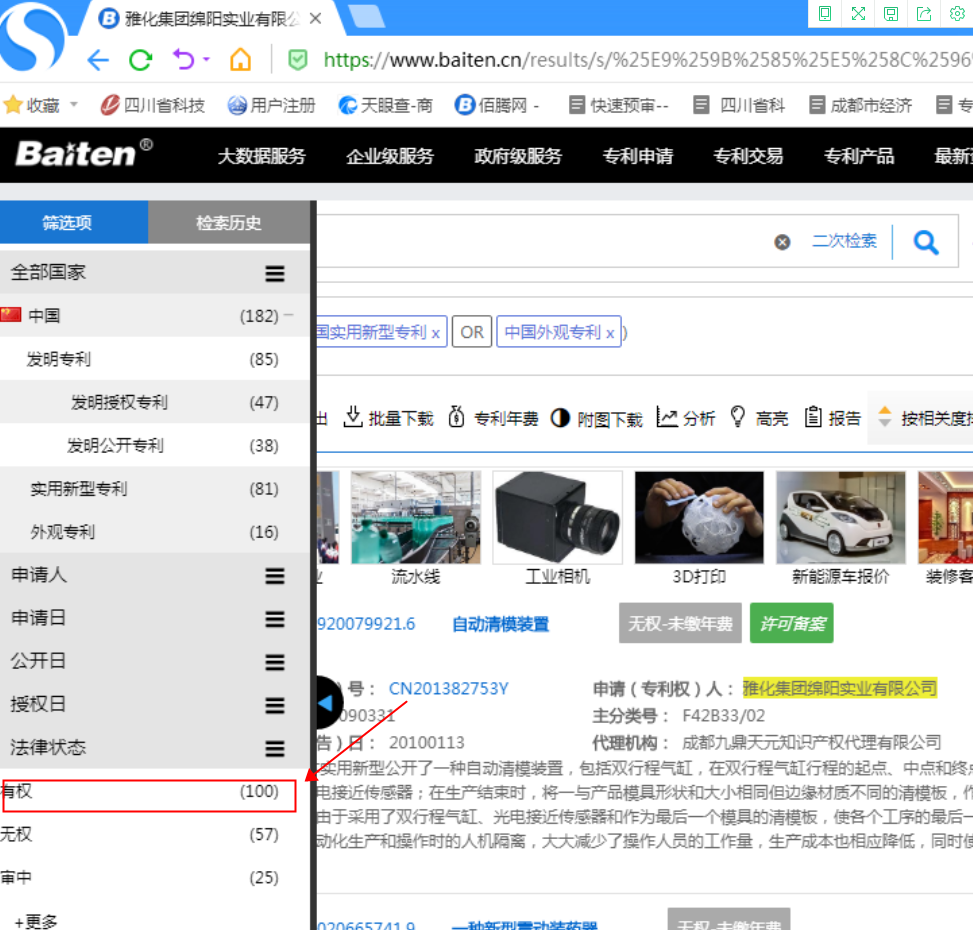Click the 工业相机 thumbnail image
973x930 pixels.
coord(557,517)
